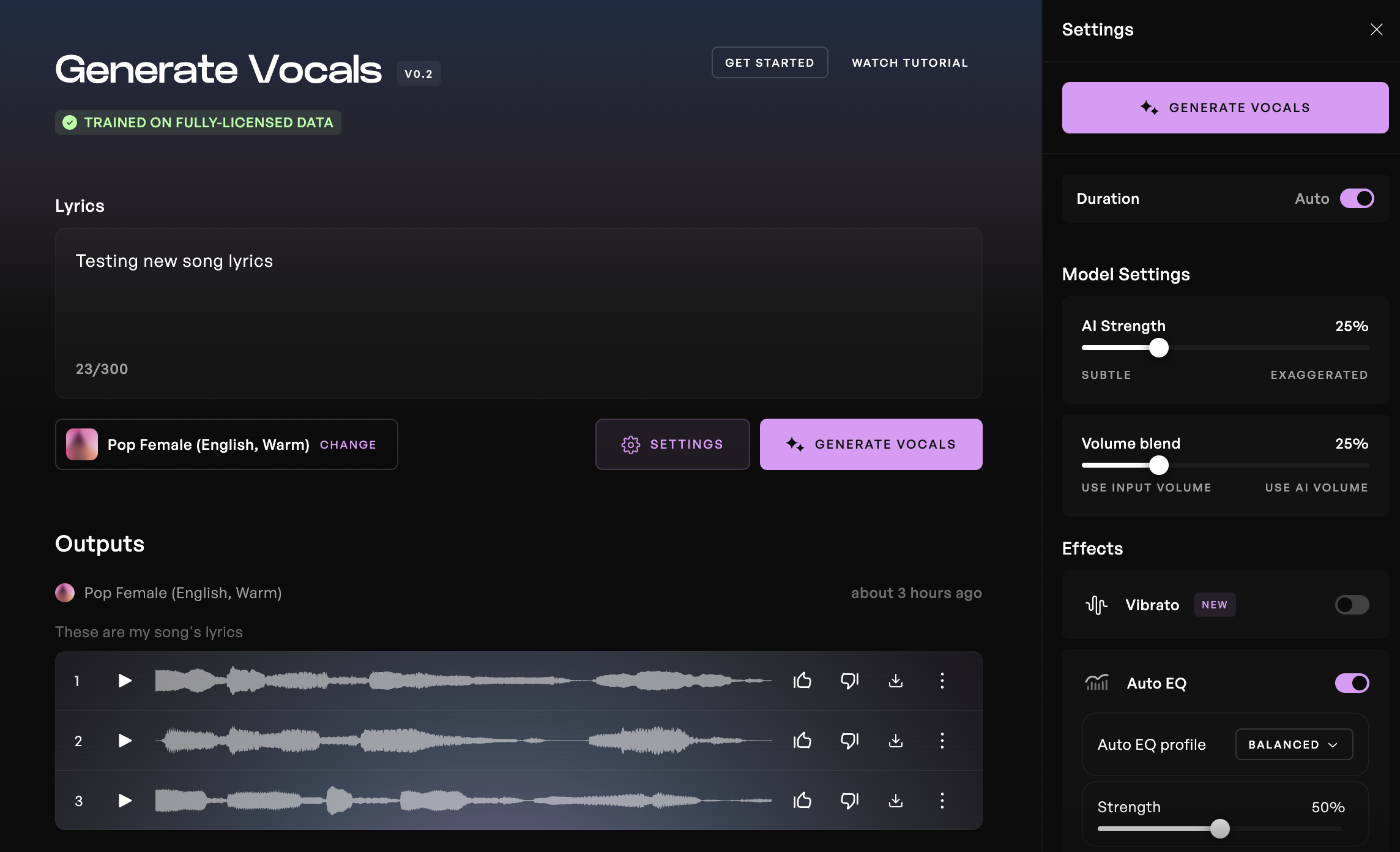Click the Volume blend 25% value
Viewport: 1400px width, 852px height.
[1352, 443]
